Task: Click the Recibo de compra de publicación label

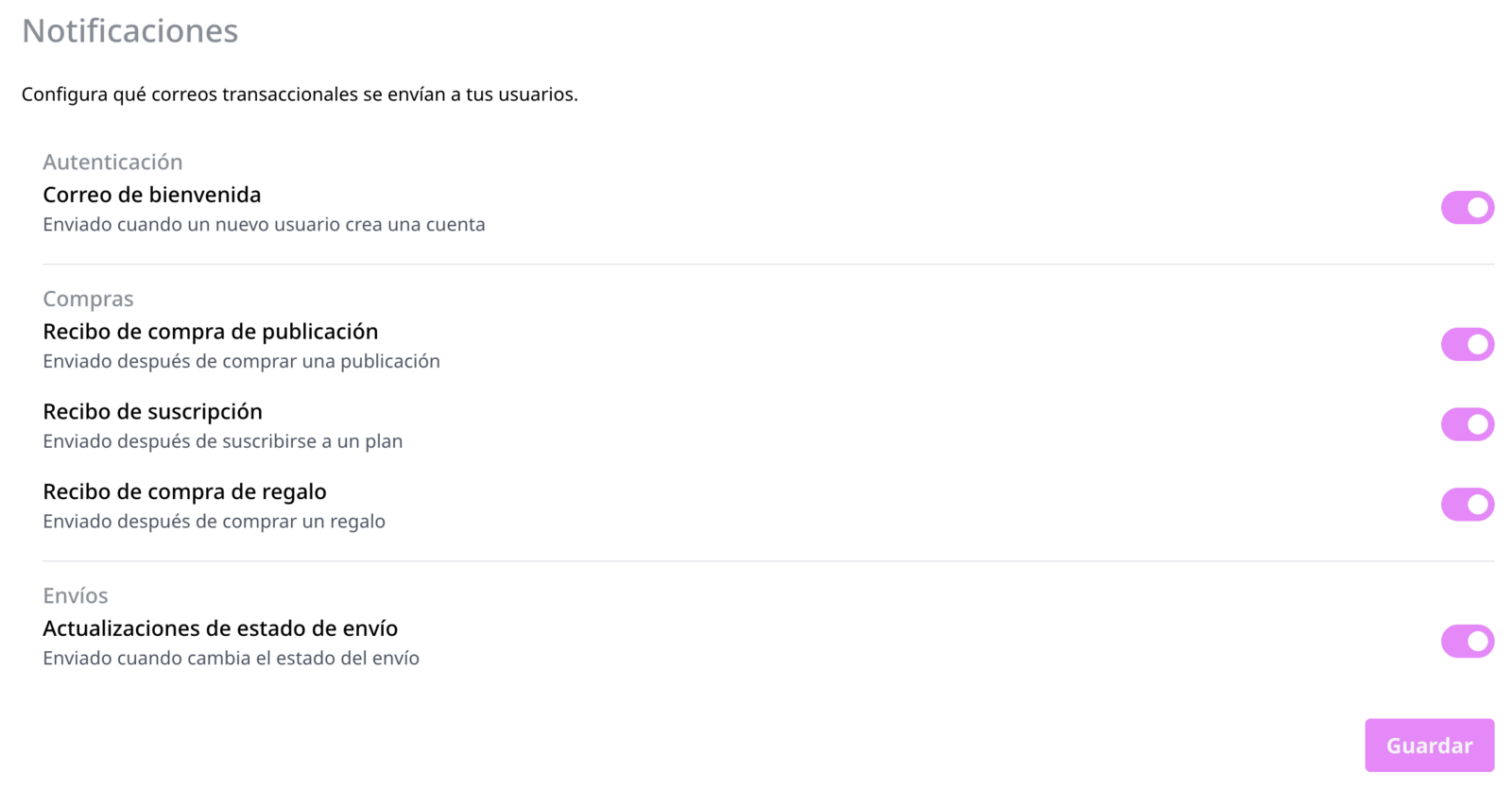Action: click(211, 332)
